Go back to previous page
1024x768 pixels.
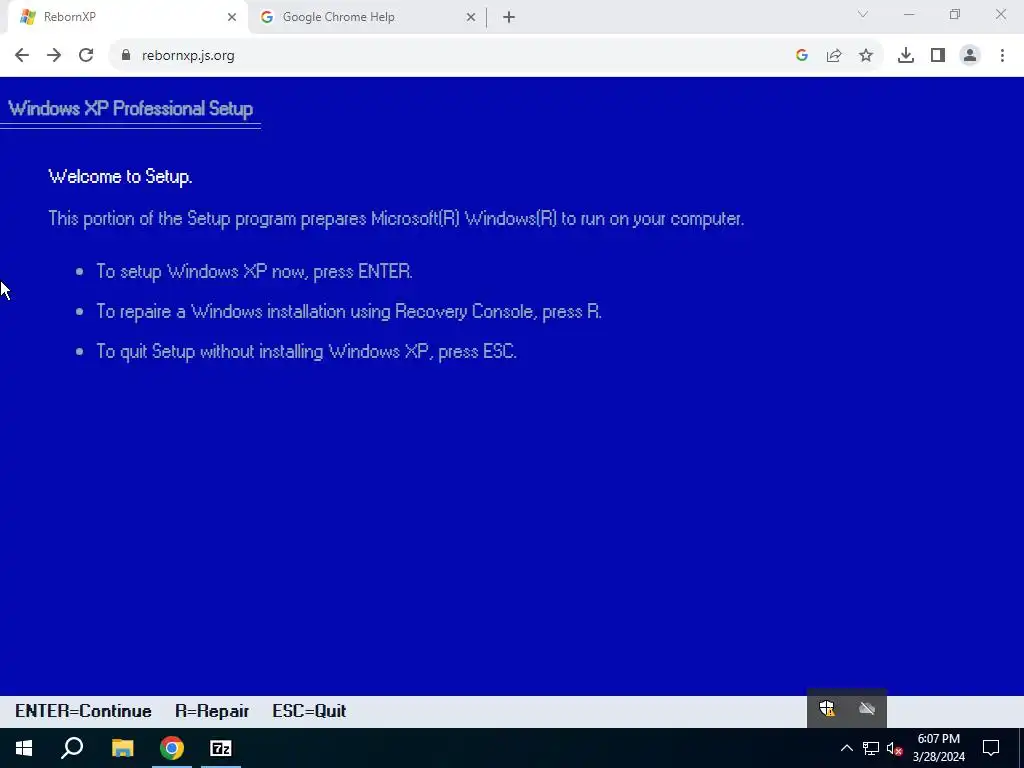[x=22, y=55]
